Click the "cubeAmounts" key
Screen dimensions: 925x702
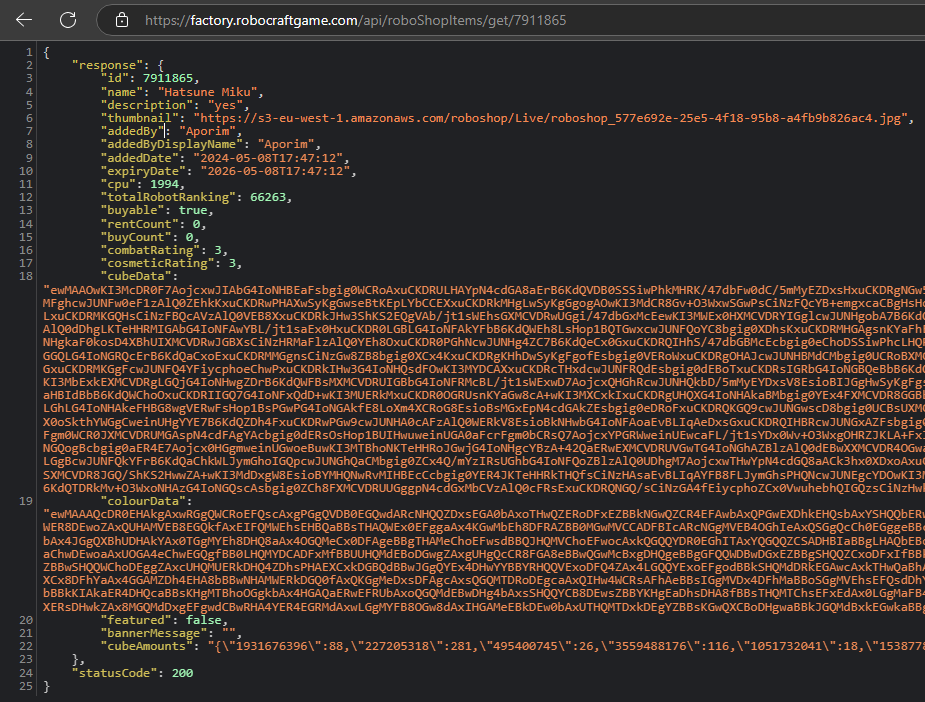pos(146,646)
